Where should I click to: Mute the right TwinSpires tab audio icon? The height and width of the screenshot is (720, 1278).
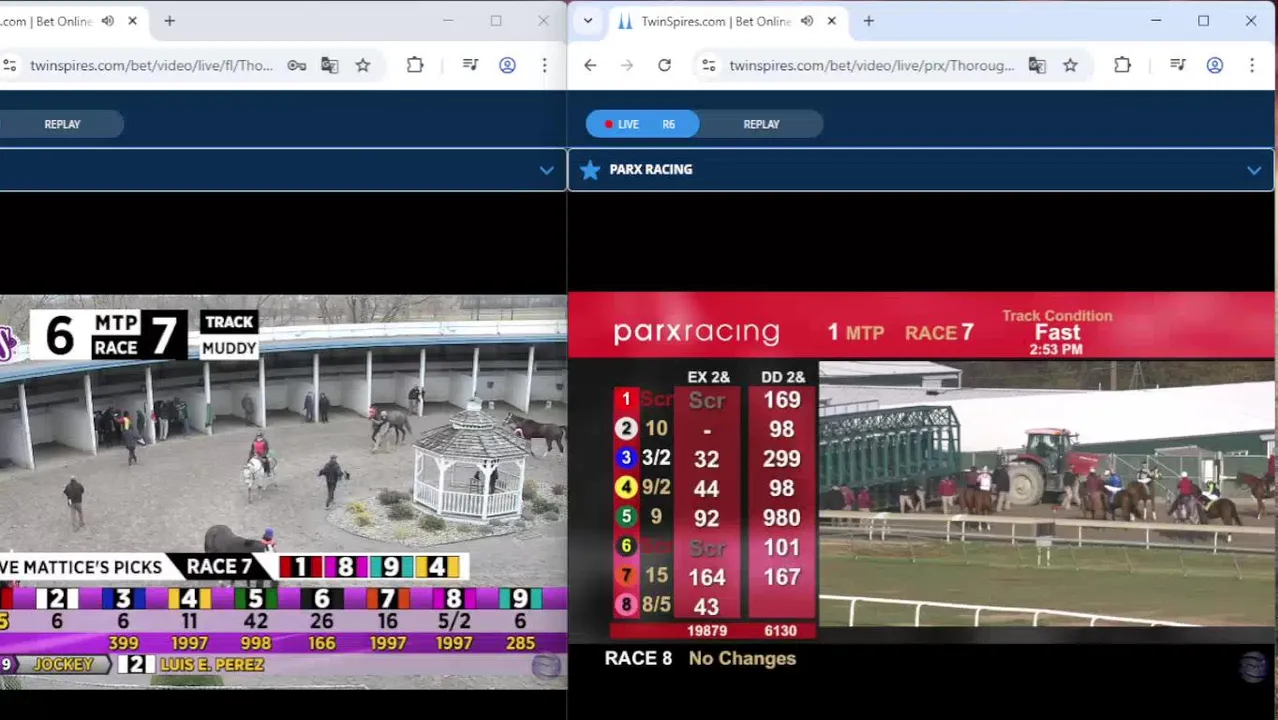point(807,21)
